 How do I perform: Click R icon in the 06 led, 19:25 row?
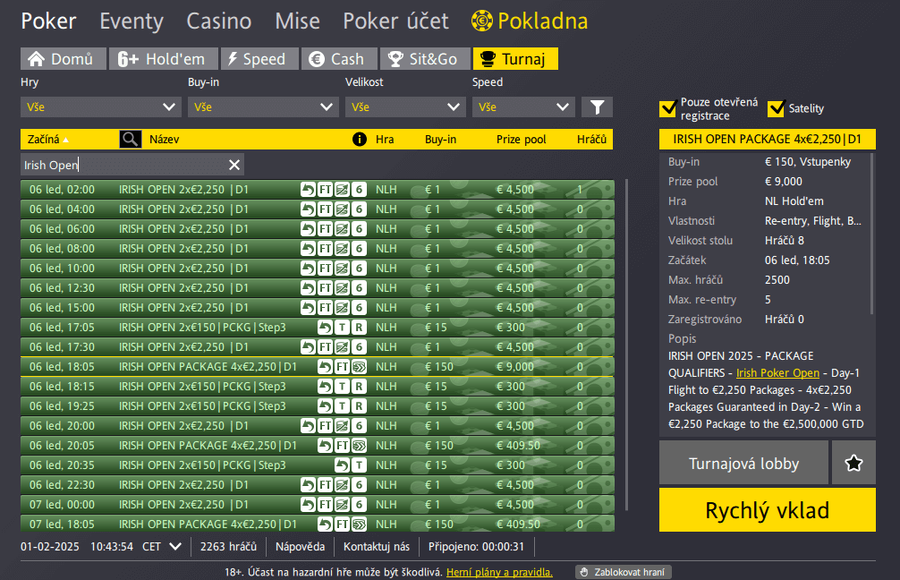(359, 406)
